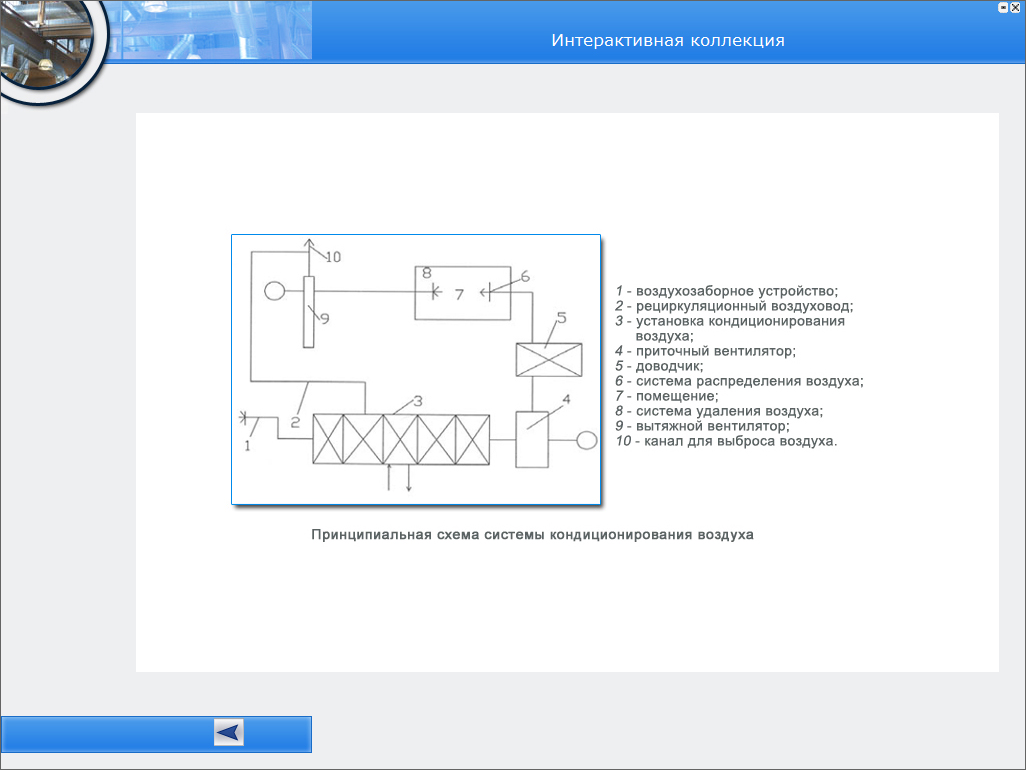Click the 'Интерактивная коллекция' header title

click(x=668, y=41)
